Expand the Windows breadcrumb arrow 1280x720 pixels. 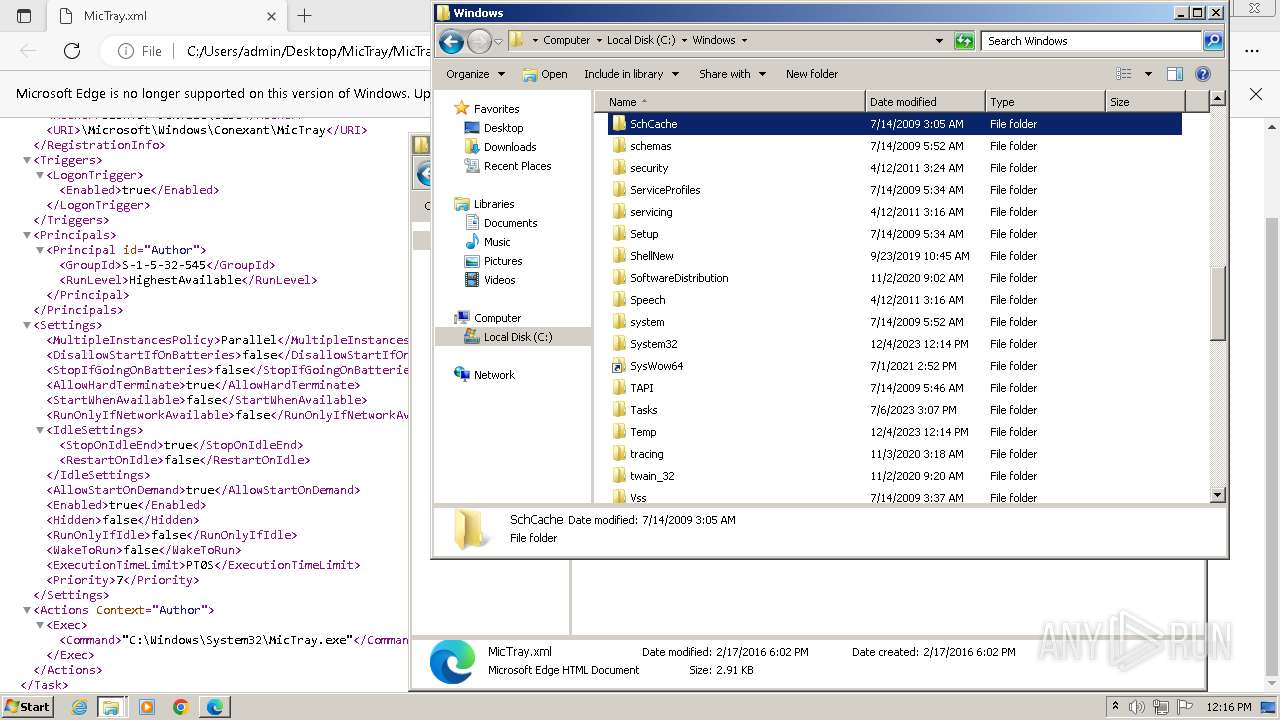click(x=744, y=41)
